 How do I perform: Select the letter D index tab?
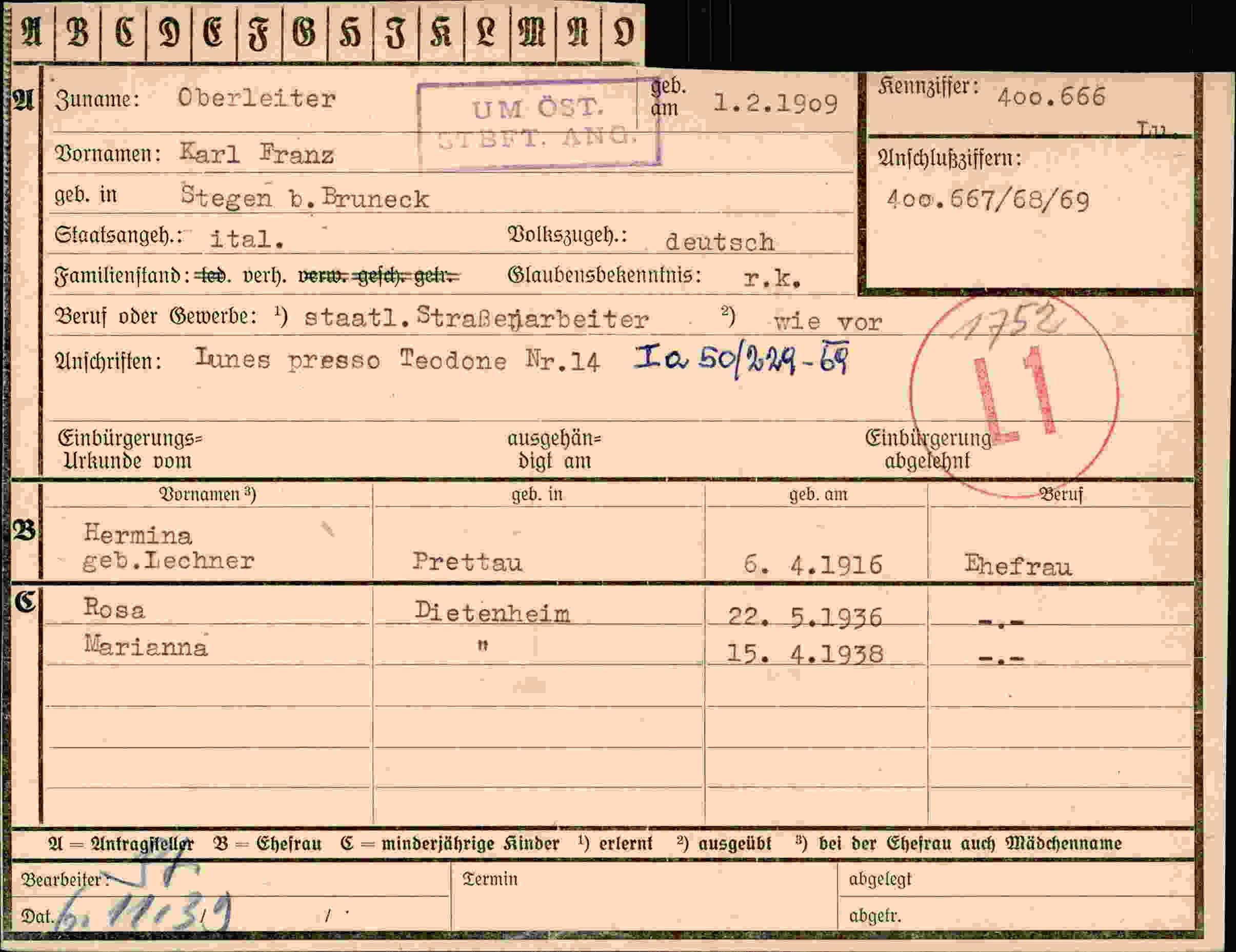(169, 32)
